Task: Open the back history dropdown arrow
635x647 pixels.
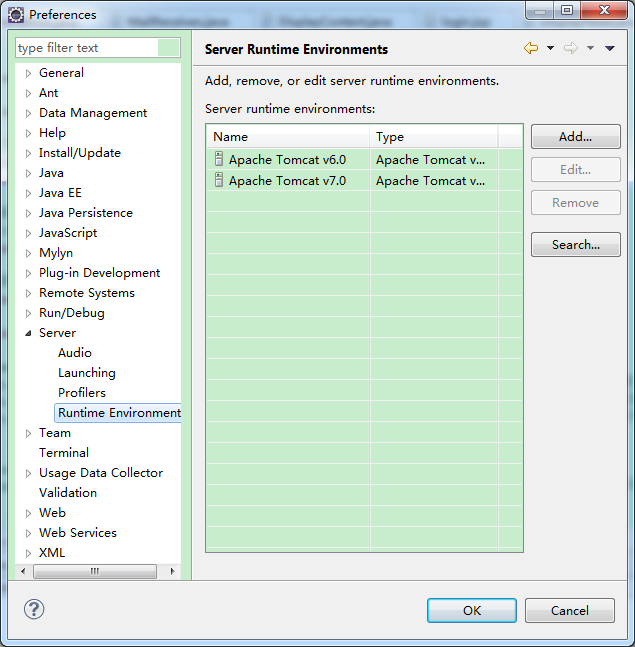Action: pos(550,48)
